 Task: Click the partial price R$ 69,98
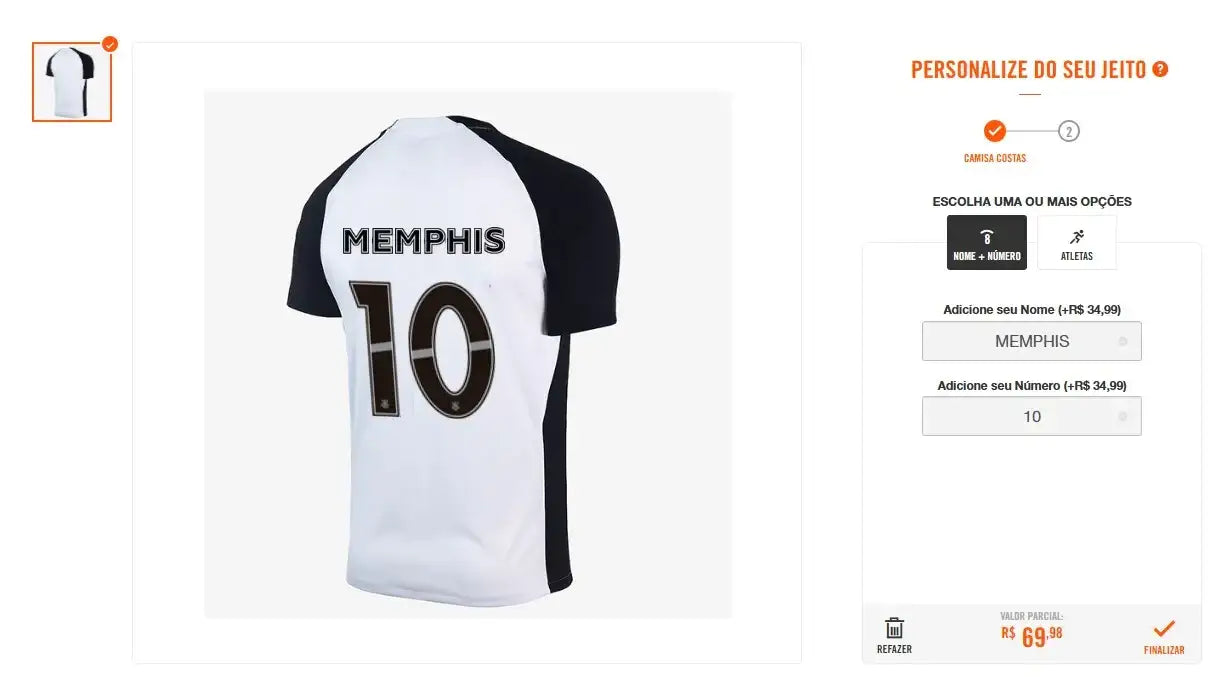pyautogui.click(x=1031, y=635)
